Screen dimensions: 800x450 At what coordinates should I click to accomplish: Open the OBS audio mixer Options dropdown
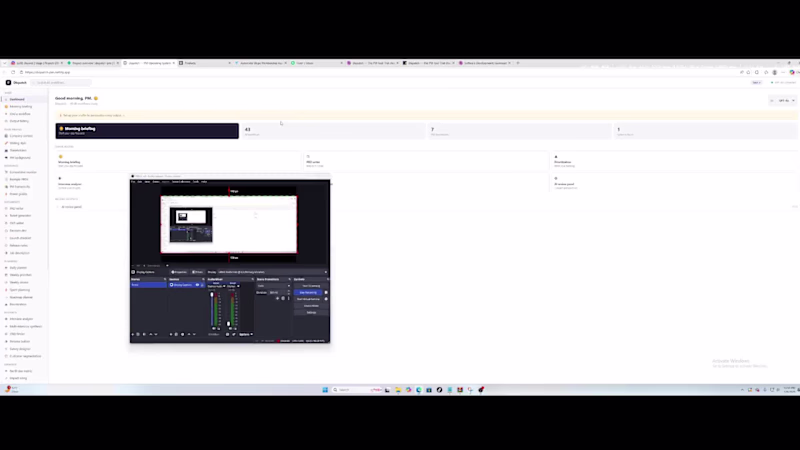[245, 335]
